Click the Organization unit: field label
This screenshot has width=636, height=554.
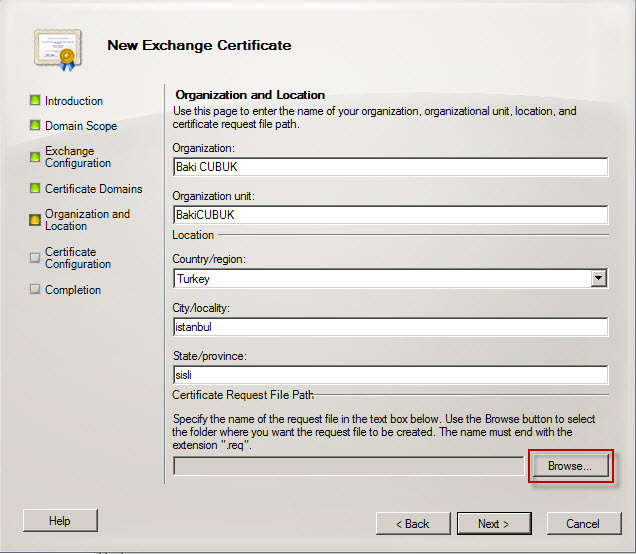click(x=213, y=196)
